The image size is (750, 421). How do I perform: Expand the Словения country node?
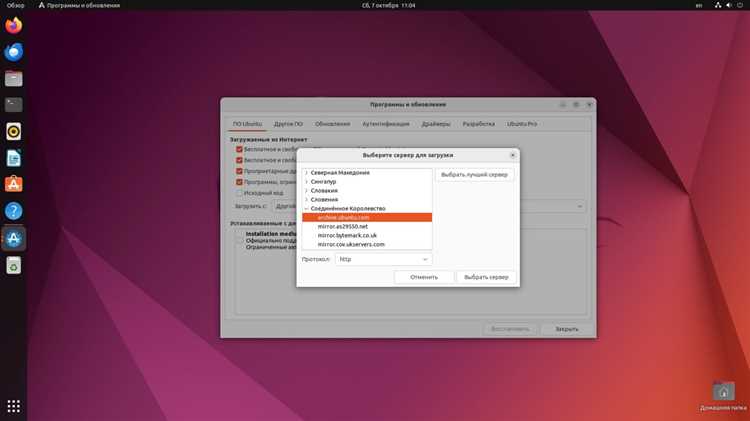(x=306, y=199)
